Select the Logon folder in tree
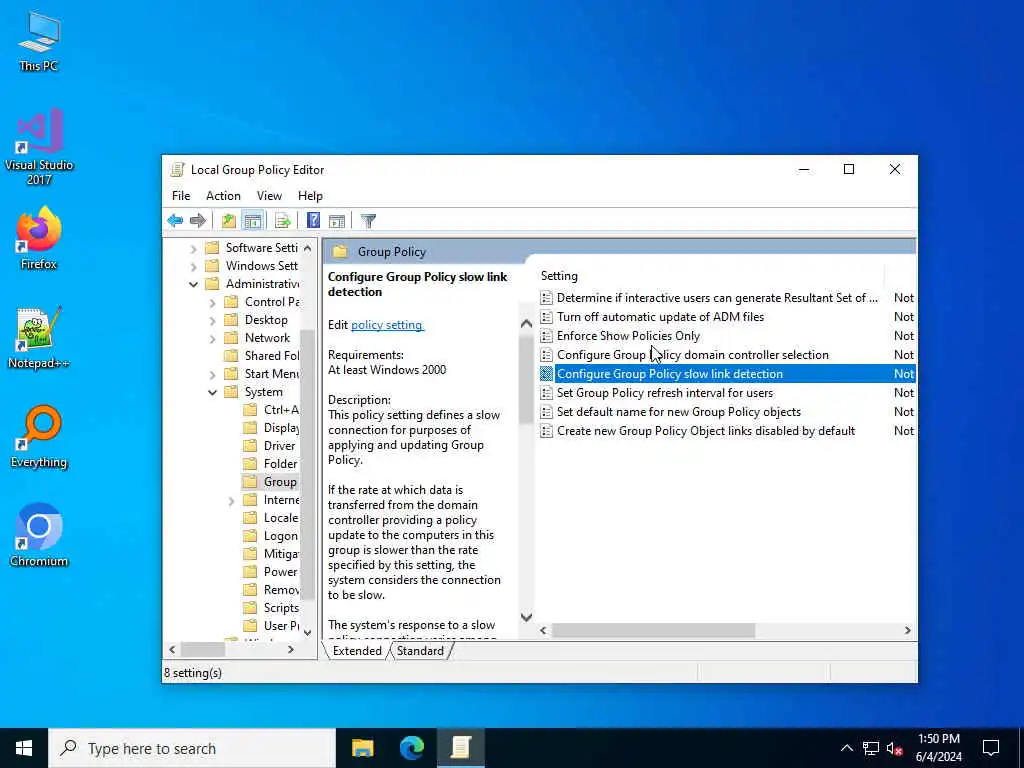The image size is (1024, 768). 270,536
